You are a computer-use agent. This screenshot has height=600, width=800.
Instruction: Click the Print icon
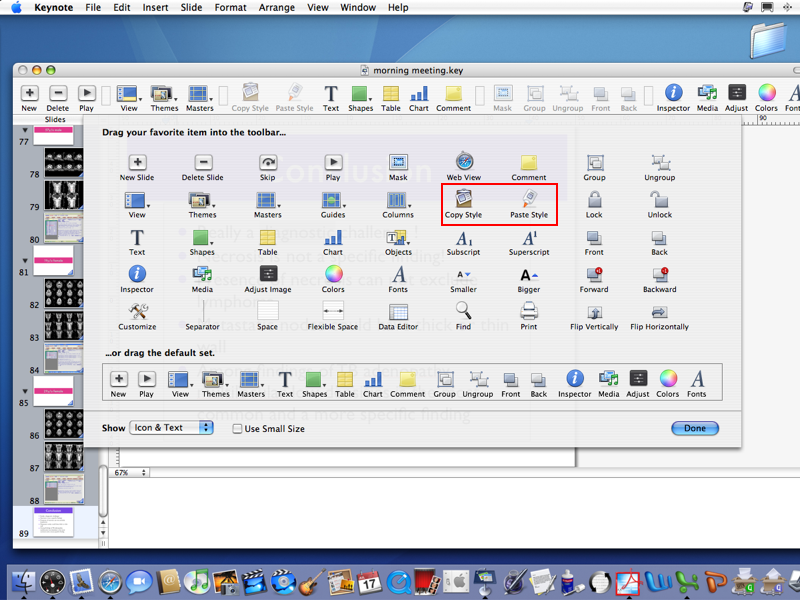[529, 311]
